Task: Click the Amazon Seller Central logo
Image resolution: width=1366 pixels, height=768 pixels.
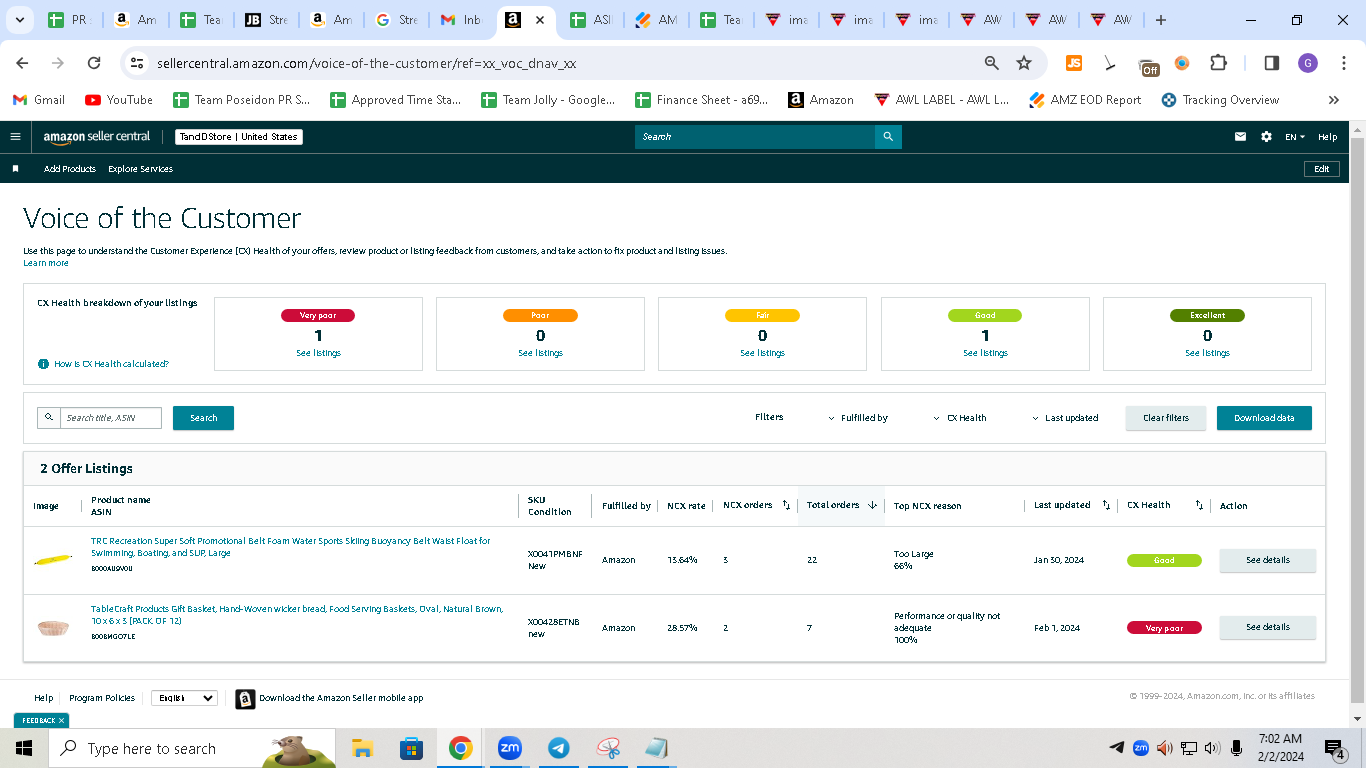Action: tap(97, 137)
